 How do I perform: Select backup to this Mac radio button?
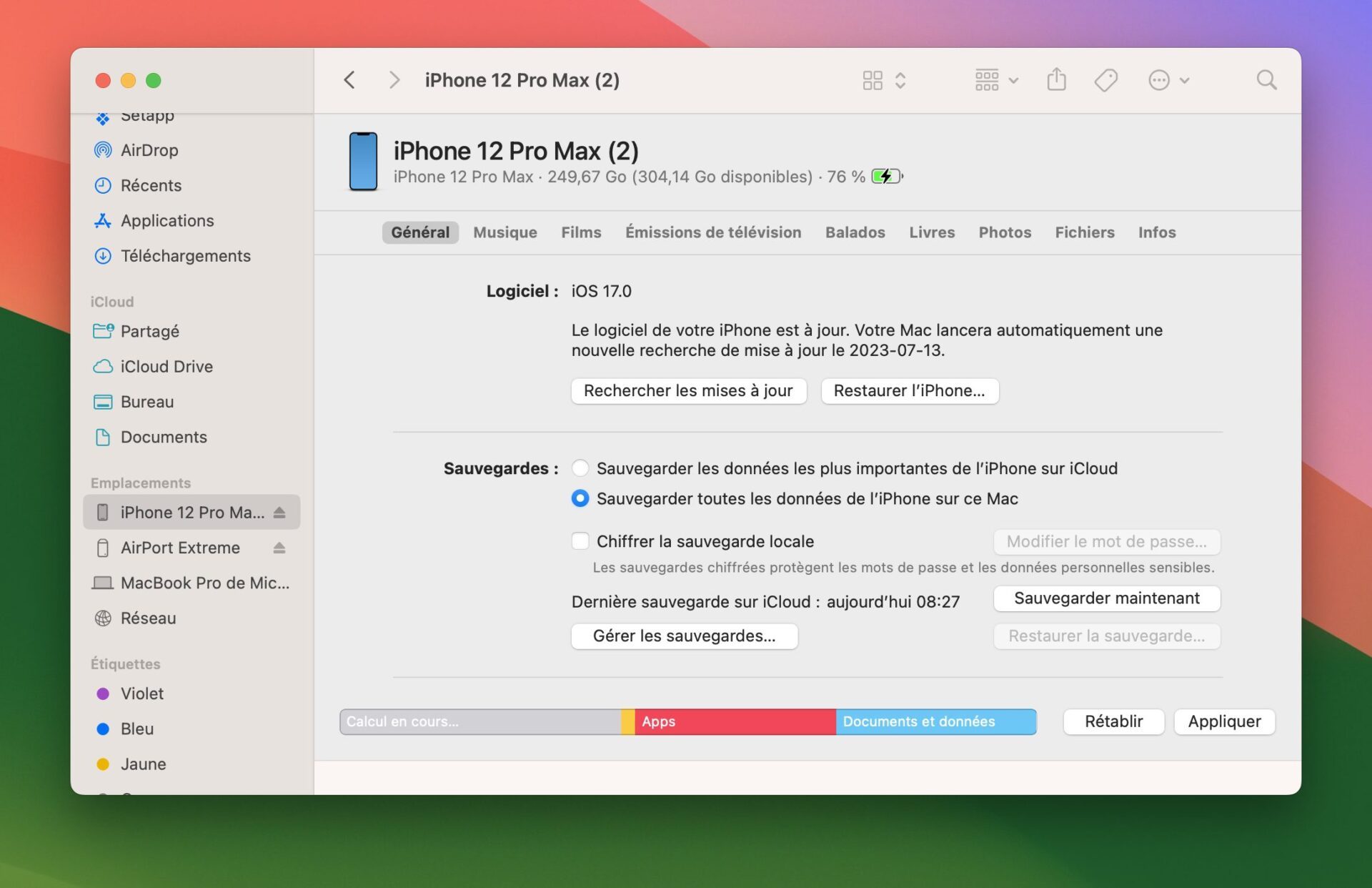pyautogui.click(x=580, y=498)
